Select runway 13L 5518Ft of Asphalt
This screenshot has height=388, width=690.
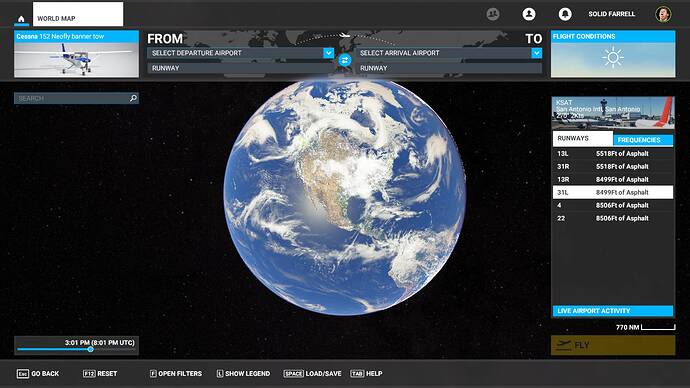pyautogui.click(x=613, y=154)
